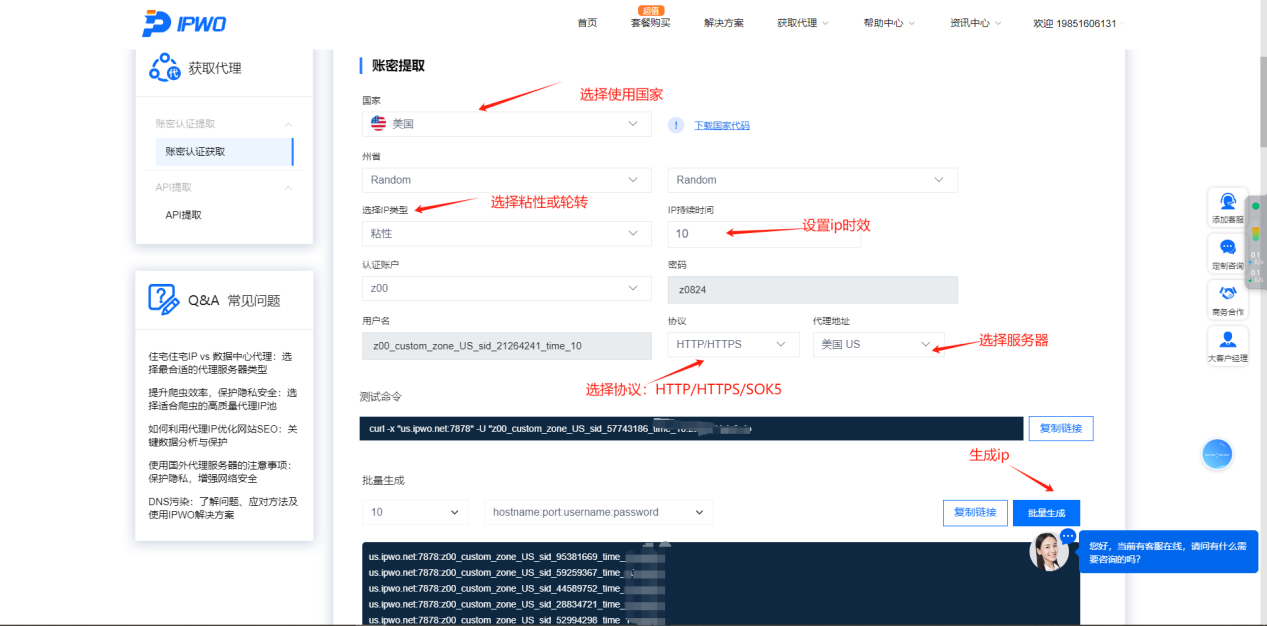This screenshot has height=626, width=1267.
Task: Open the 下载国家代码 link
Action: 722,126
